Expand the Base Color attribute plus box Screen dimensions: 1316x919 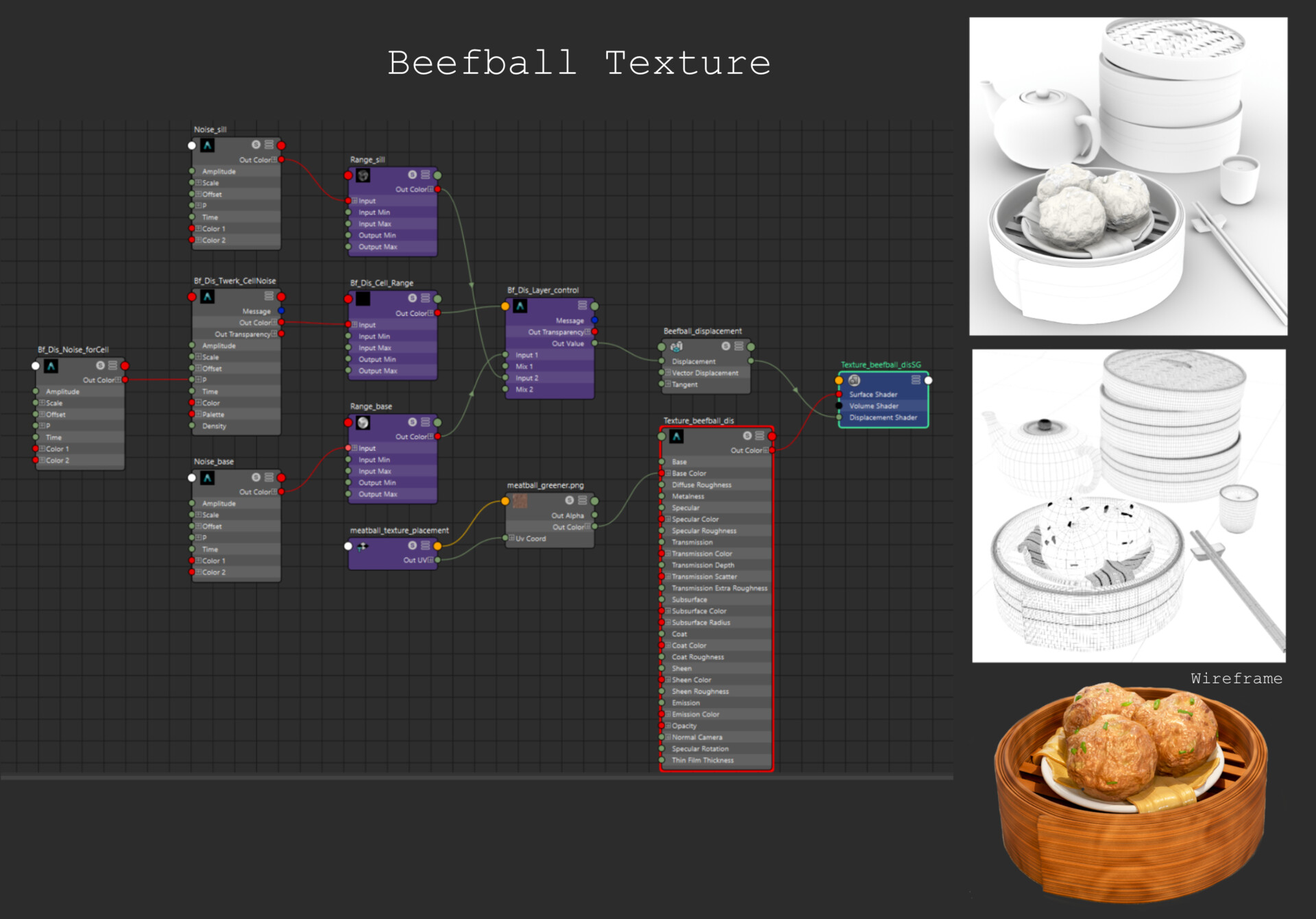coord(668,474)
